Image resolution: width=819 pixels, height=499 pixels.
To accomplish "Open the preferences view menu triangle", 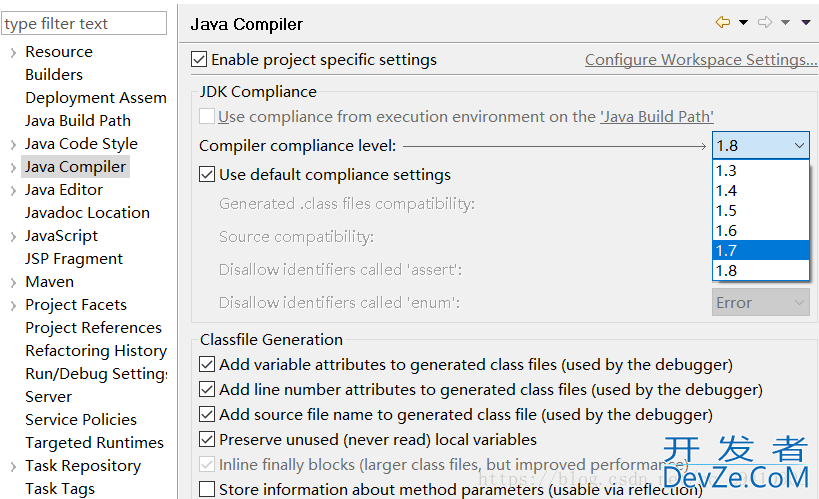I will [806, 22].
